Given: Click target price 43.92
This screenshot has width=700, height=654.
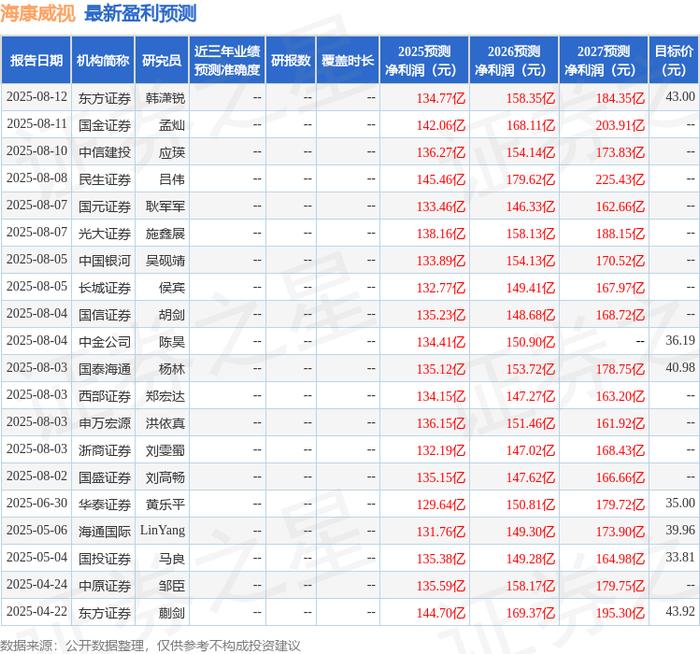Looking at the screenshot, I should (x=680, y=612).
